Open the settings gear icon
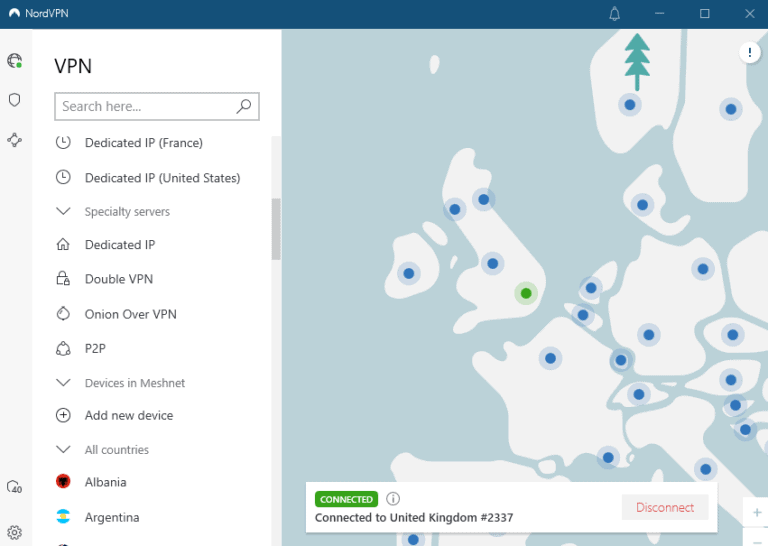This screenshot has height=546, width=768. pyautogui.click(x=14, y=532)
